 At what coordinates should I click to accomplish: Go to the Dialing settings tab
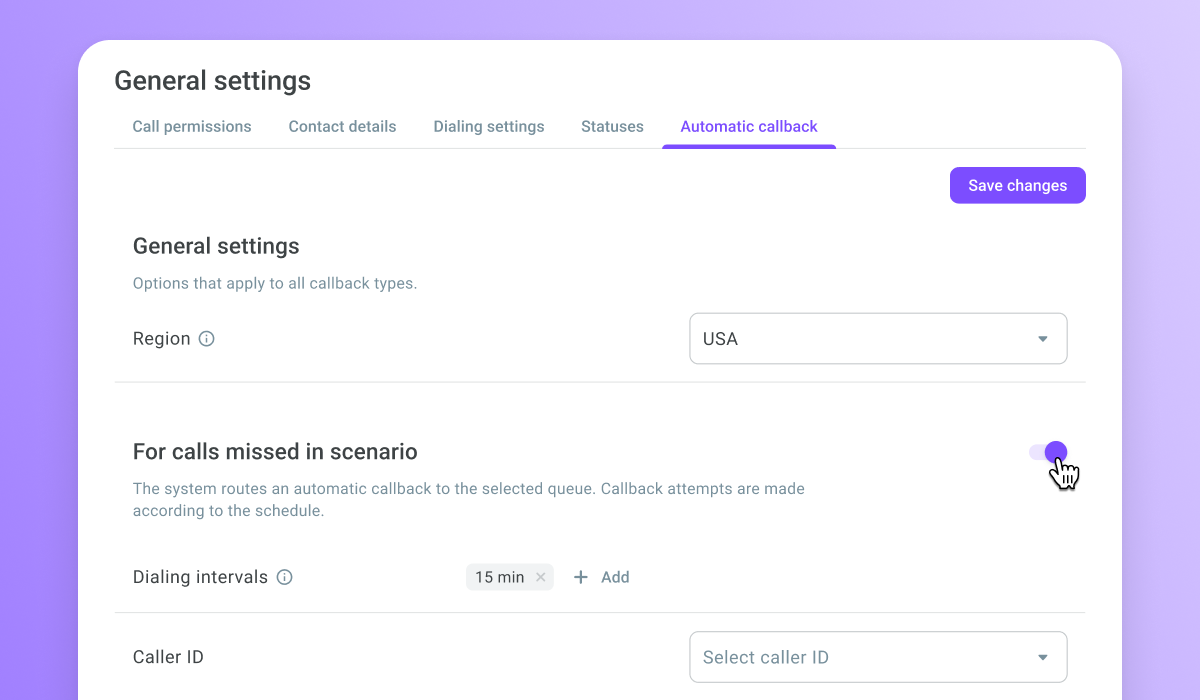489,127
